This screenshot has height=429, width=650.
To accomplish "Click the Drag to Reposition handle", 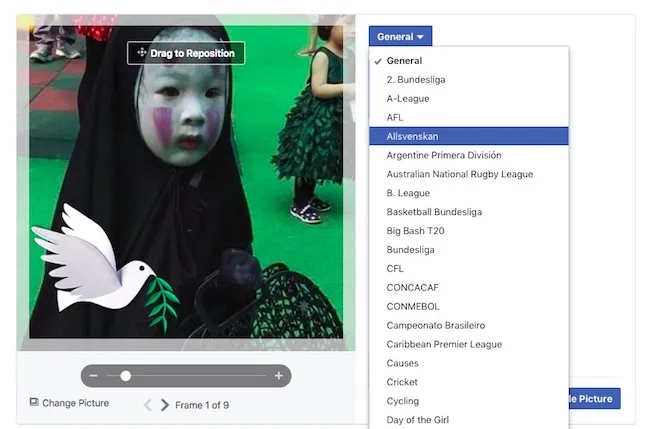I will (x=186, y=53).
